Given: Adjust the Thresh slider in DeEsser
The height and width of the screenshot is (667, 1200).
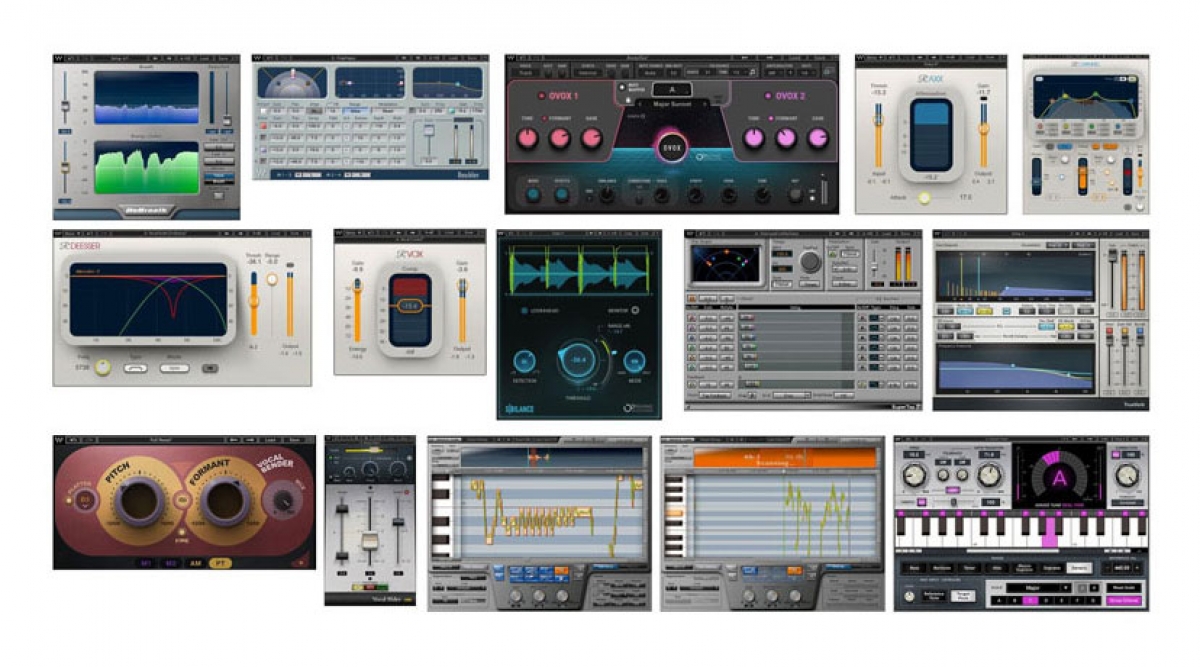Looking at the screenshot, I should pyautogui.click(x=253, y=302).
